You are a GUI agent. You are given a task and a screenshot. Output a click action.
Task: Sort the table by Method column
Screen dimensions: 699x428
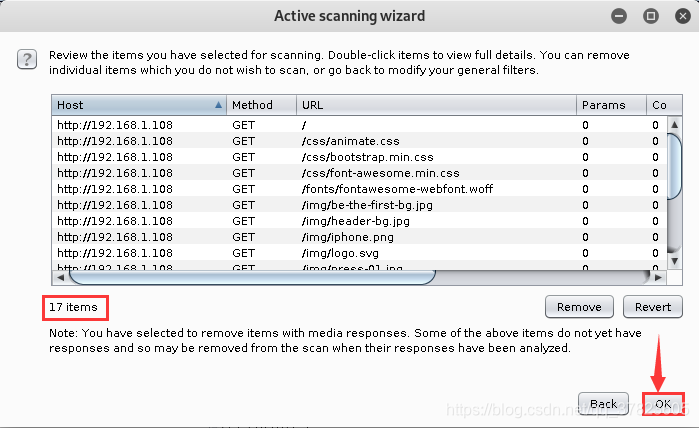tap(261, 105)
